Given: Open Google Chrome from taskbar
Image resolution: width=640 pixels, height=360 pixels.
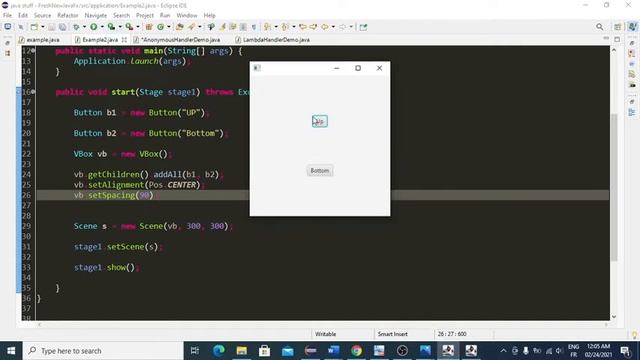Looking at the screenshot, I should click(356, 351).
